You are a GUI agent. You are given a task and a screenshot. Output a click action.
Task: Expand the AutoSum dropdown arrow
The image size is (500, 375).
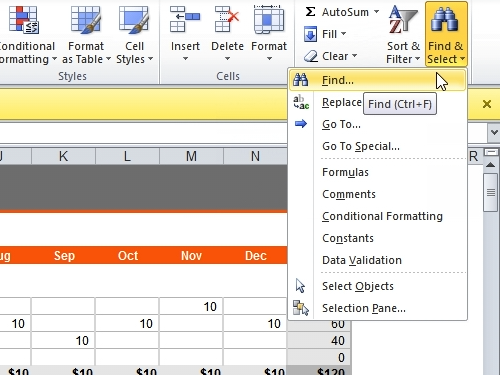[x=376, y=12]
